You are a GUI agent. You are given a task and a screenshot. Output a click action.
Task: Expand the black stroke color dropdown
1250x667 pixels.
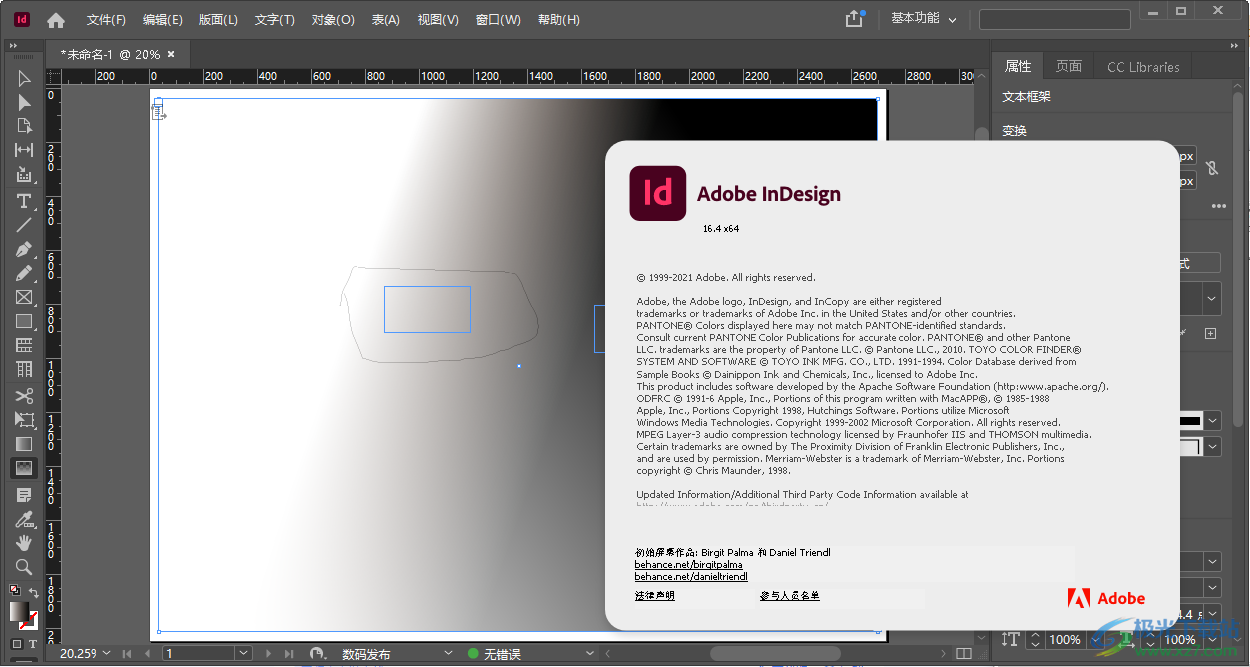coord(1213,421)
